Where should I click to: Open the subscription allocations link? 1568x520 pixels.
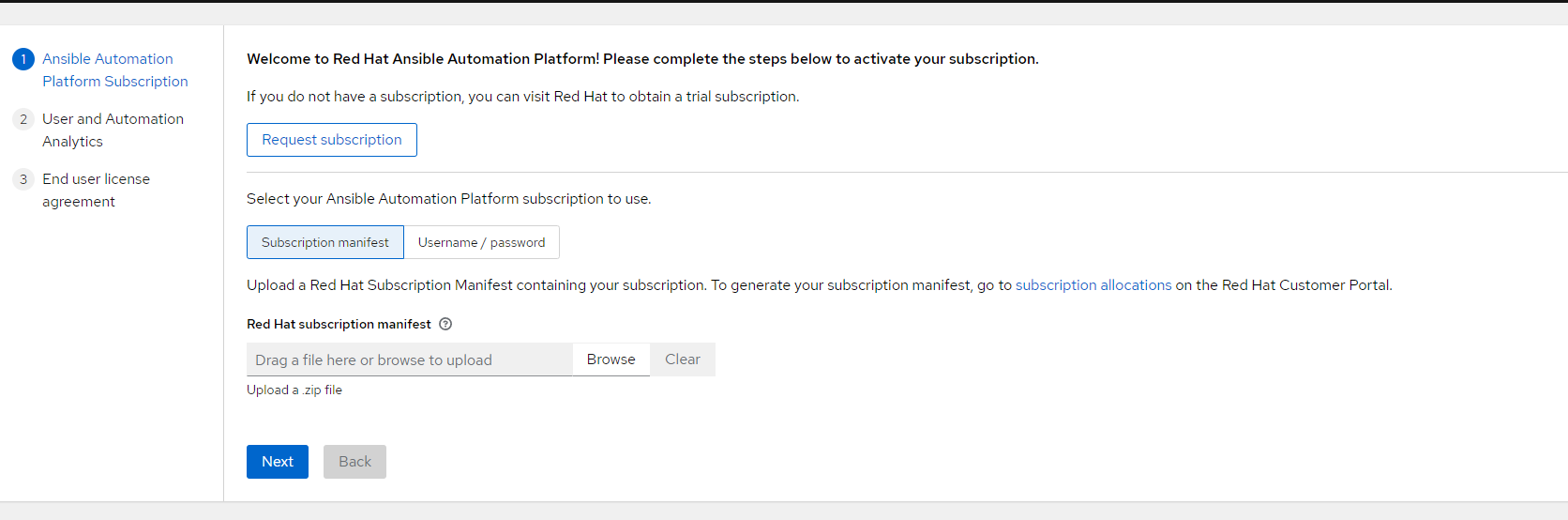click(1093, 285)
